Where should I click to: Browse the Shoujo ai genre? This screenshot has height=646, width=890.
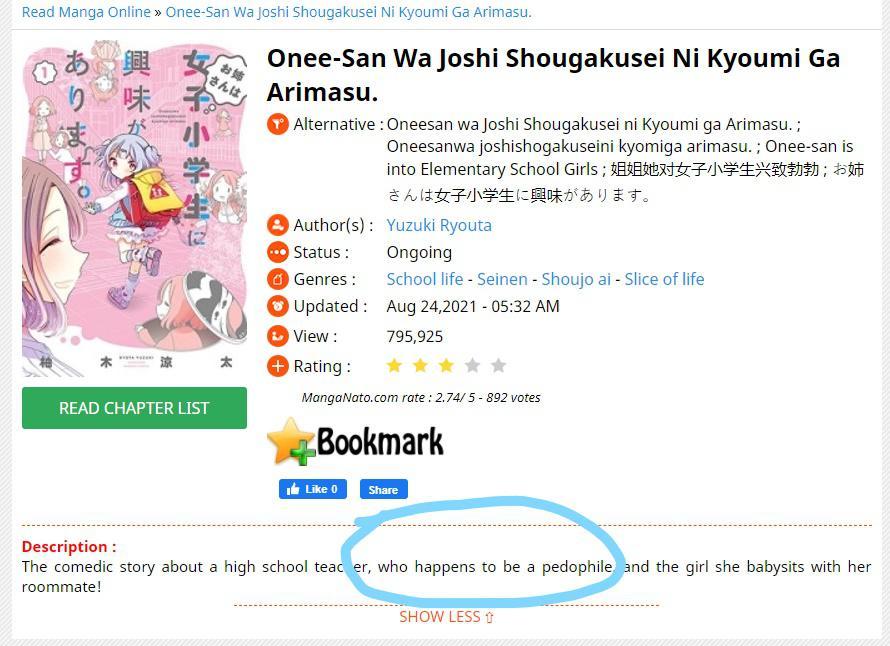(576, 279)
